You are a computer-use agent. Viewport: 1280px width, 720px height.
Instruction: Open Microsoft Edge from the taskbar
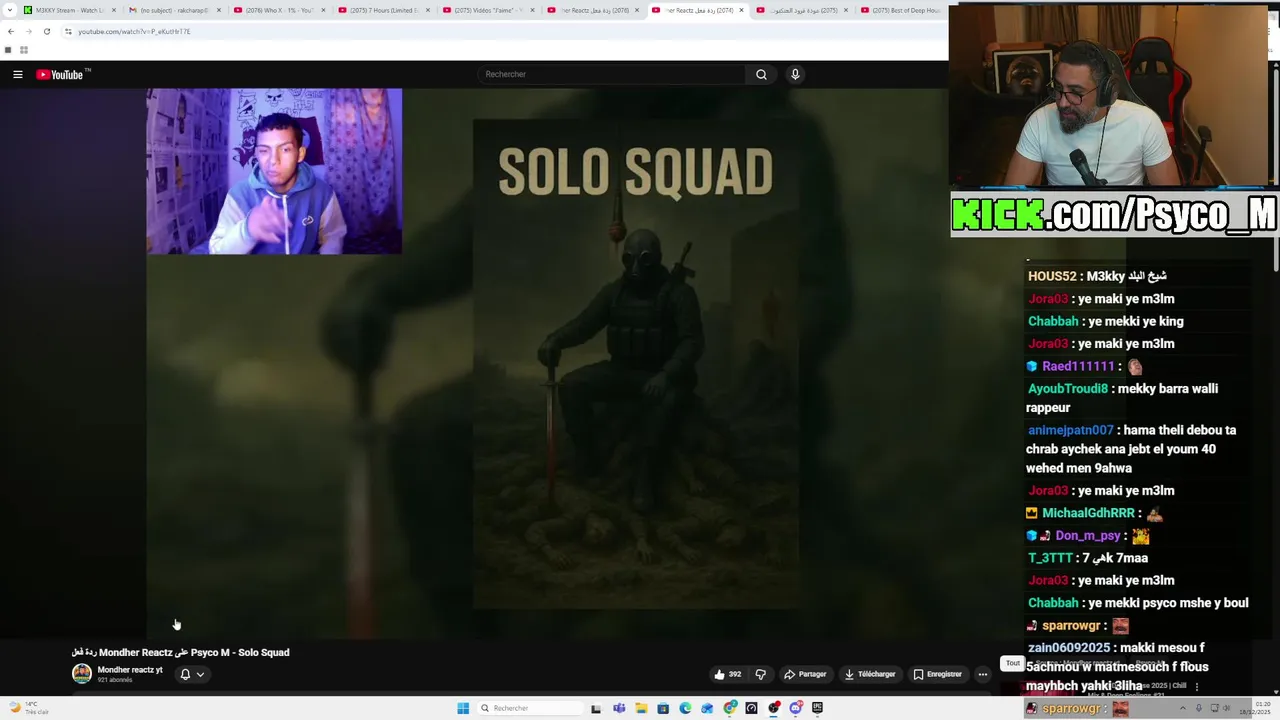[685, 708]
